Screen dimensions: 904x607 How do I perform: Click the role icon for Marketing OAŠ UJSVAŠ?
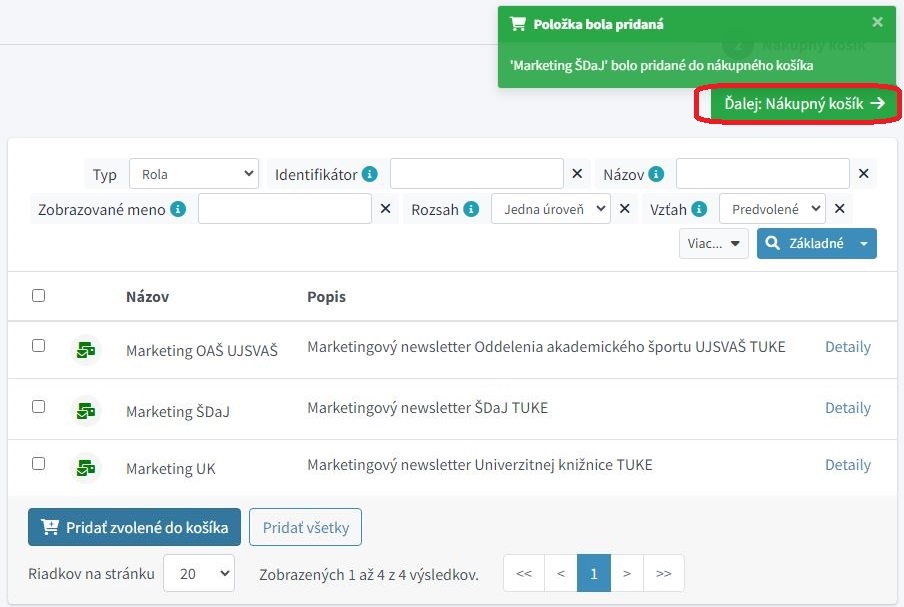click(x=86, y=350)
